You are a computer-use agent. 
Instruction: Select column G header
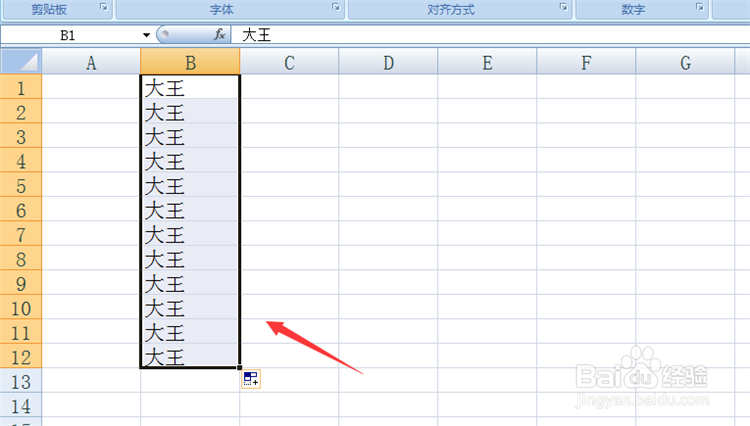pyautogui.click(x=685, y=62)
